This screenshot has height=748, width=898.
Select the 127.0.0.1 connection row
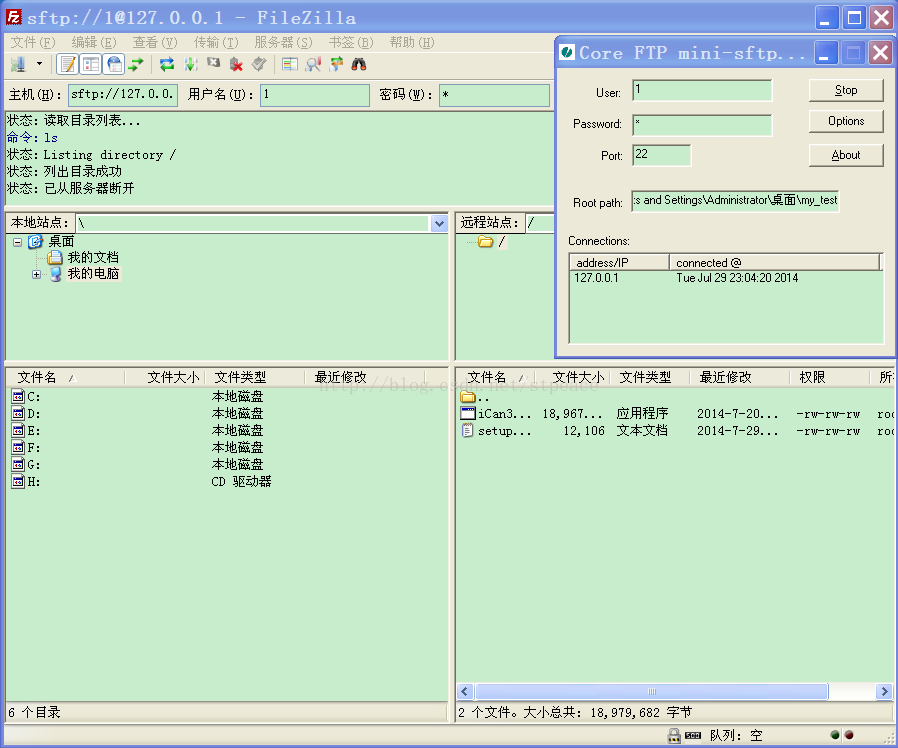725,278
